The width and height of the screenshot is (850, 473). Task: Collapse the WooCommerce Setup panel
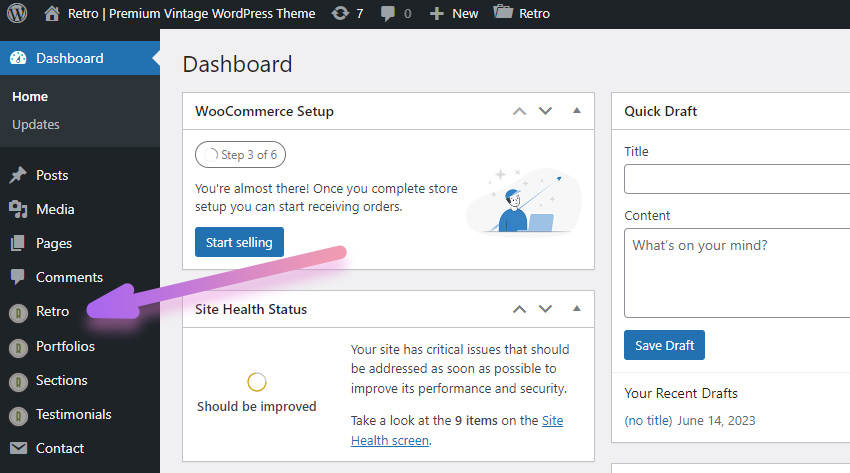coord(577,111)
